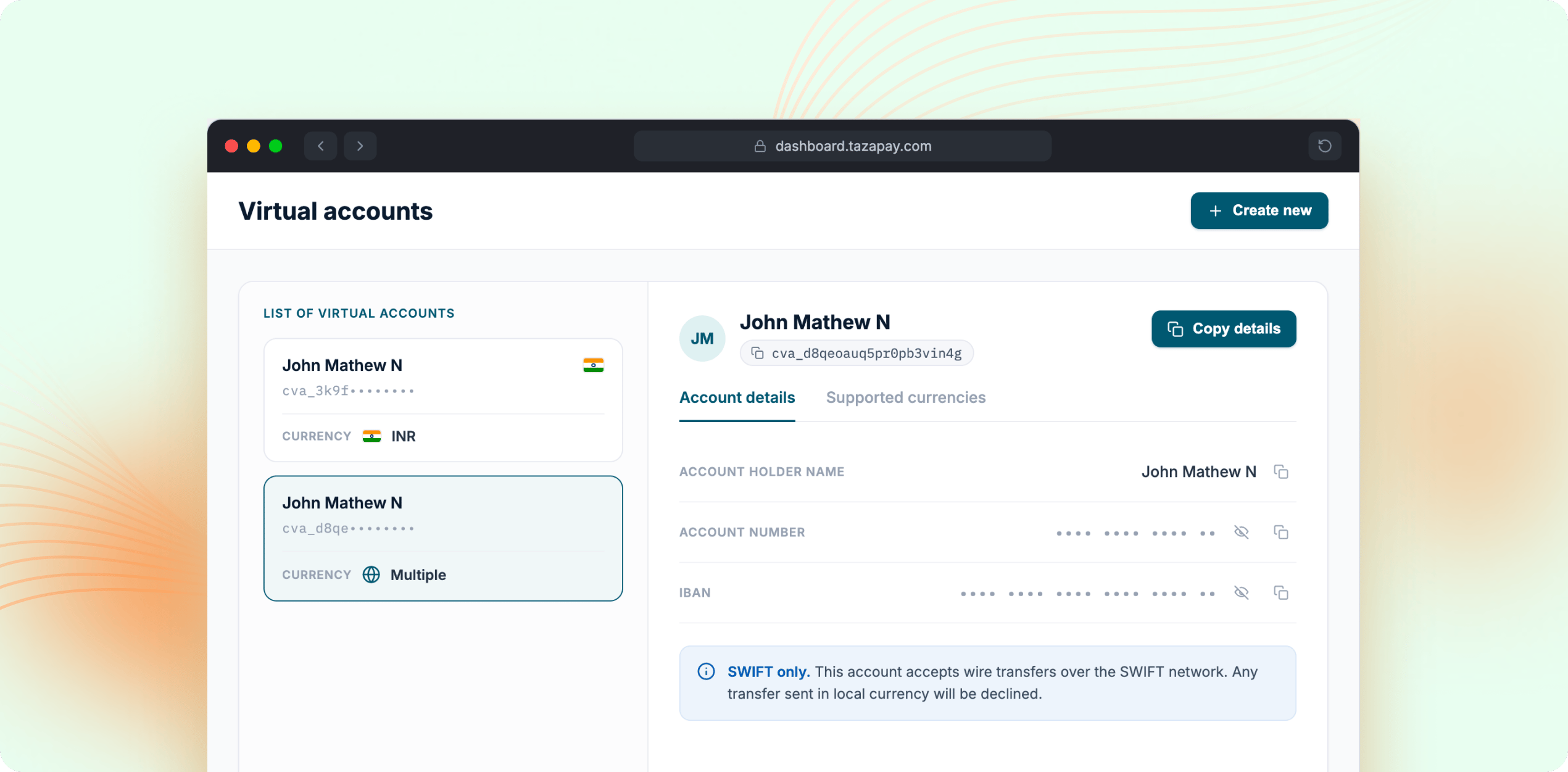Click the Virtual accounts page heading
The image size is (1568, 772).
(336, 211)
